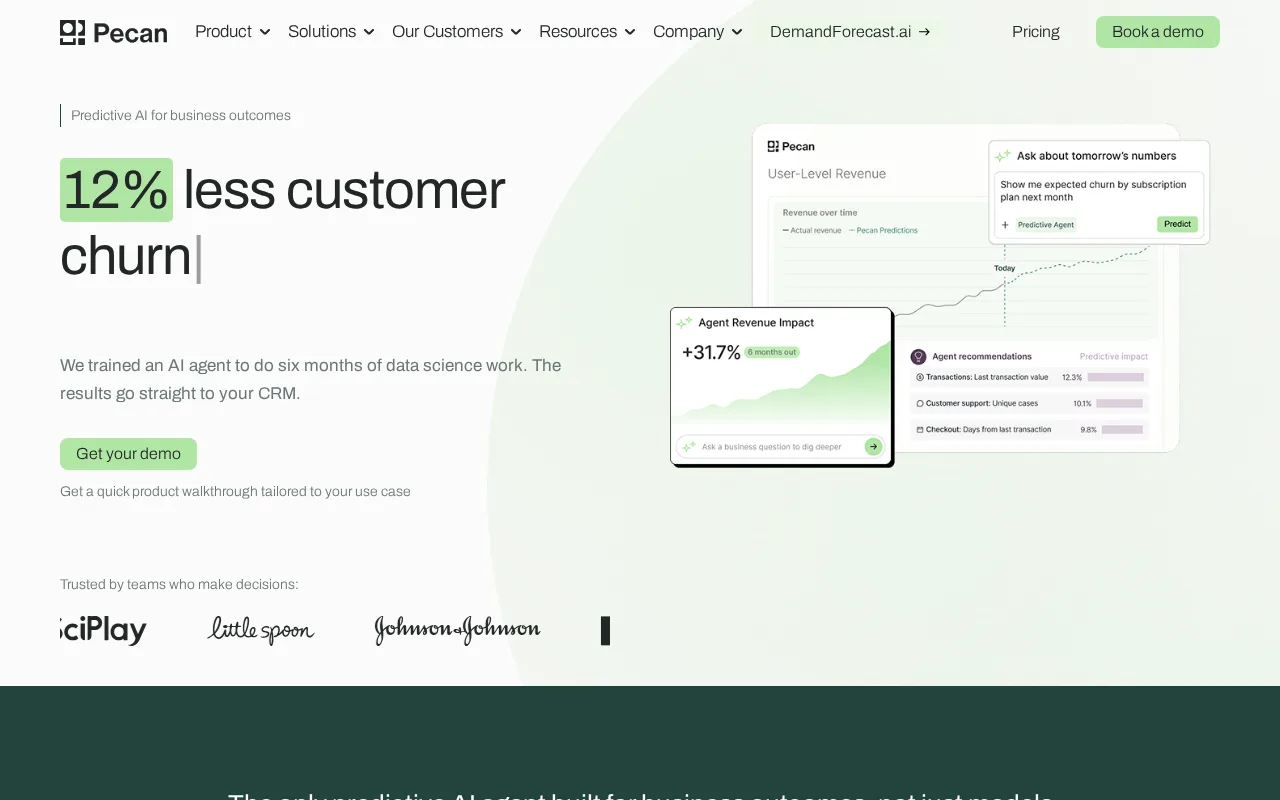
Task: Expand the Company menu chevron
Action: point(737,32)
